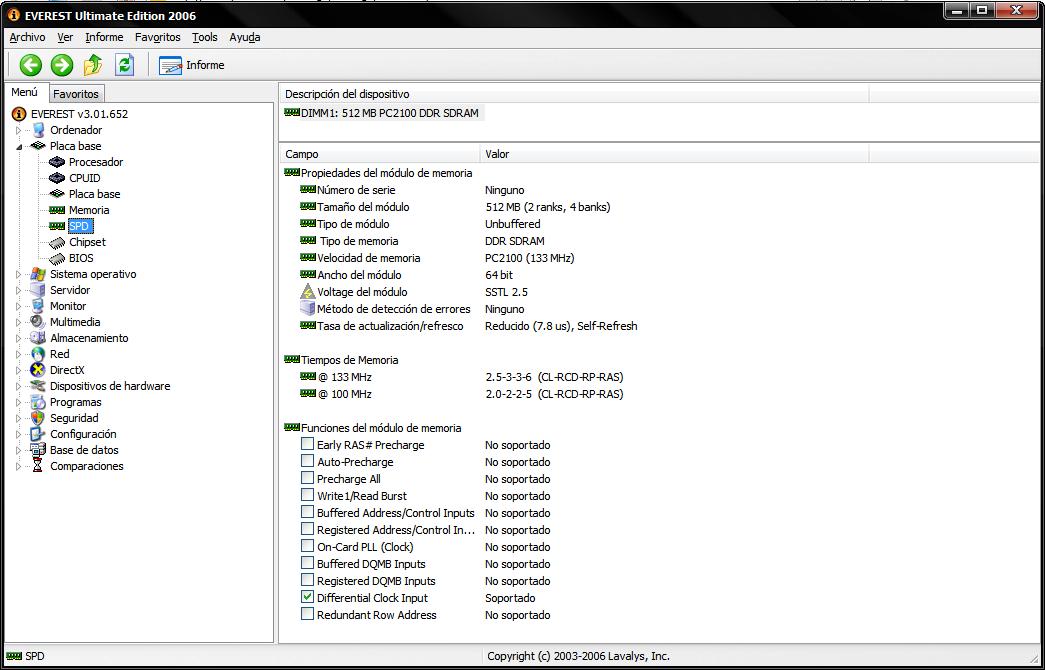Open the Ver menu
1045x670 pixels.
[65, 37]
